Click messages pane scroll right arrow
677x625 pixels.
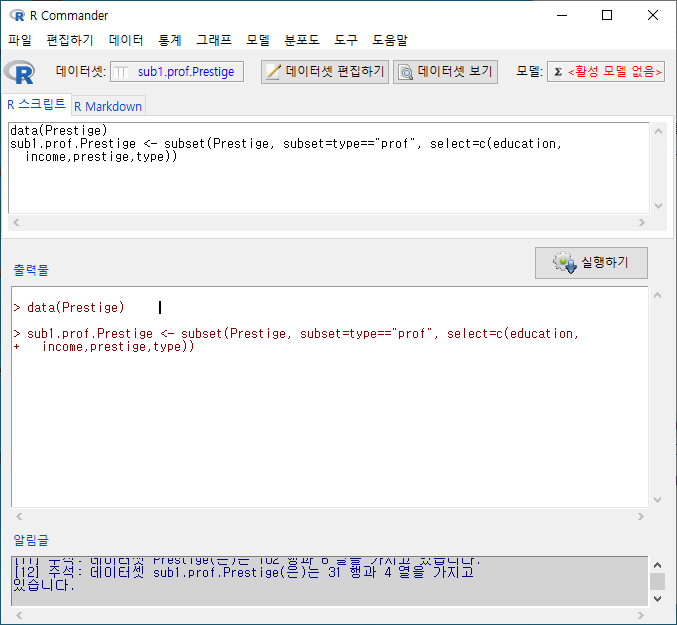click(x=641, y=616)
